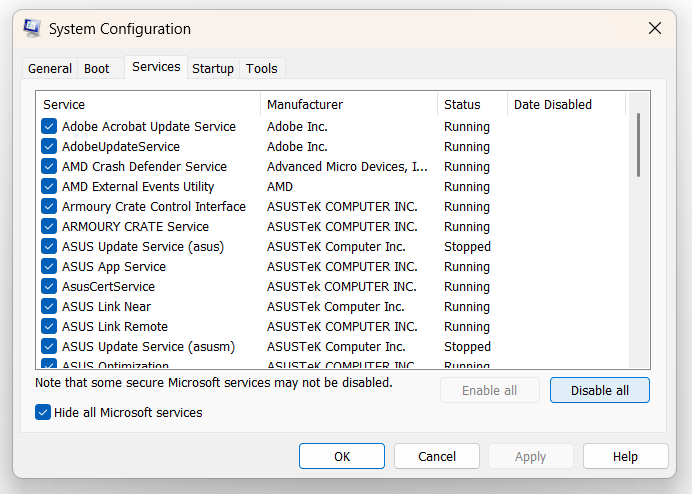Viewport: 692px width, 494px height.
Task: Click the services list vertical scrollbar thumb
Action: 638,145
